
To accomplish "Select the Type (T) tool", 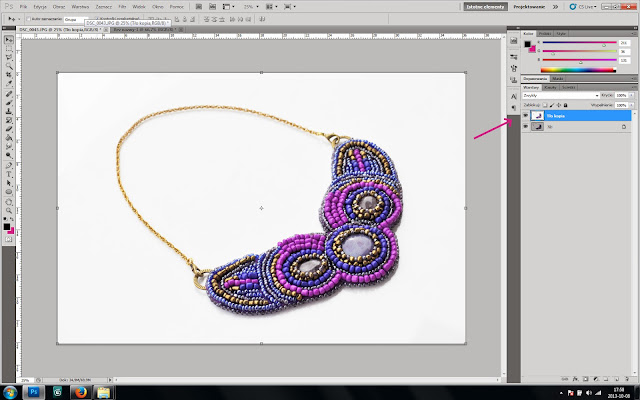I will [x=9, y=173].
